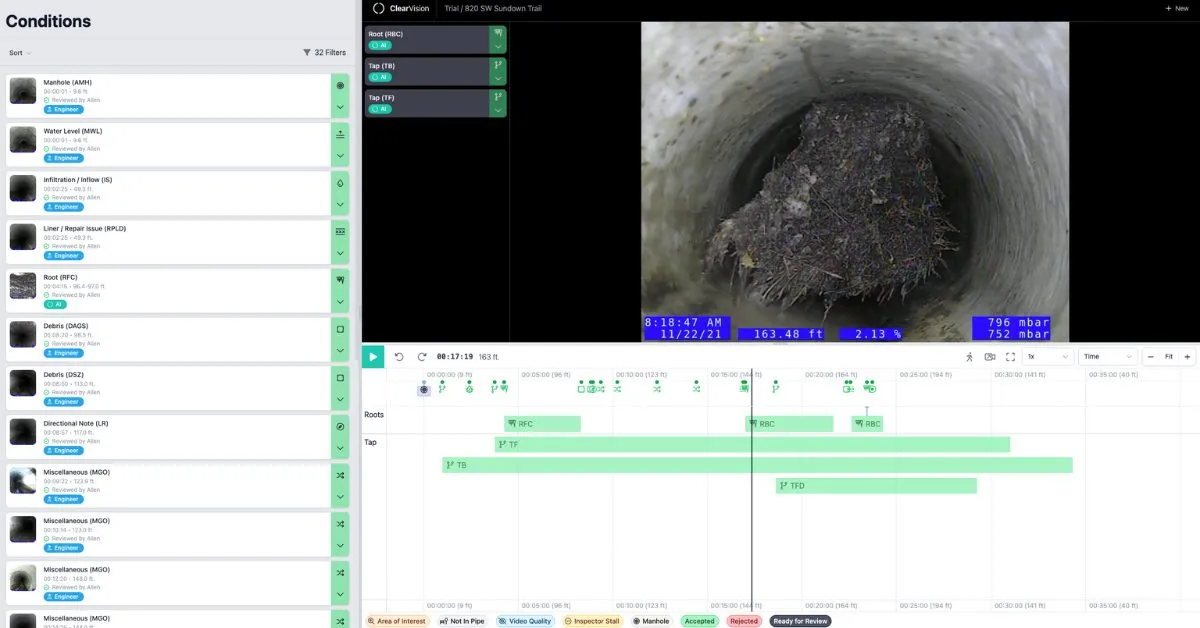Viewport: 1200px width, 628px height.
Task: Select the Roots row label in timeline
Action: (x=374, y=414)
